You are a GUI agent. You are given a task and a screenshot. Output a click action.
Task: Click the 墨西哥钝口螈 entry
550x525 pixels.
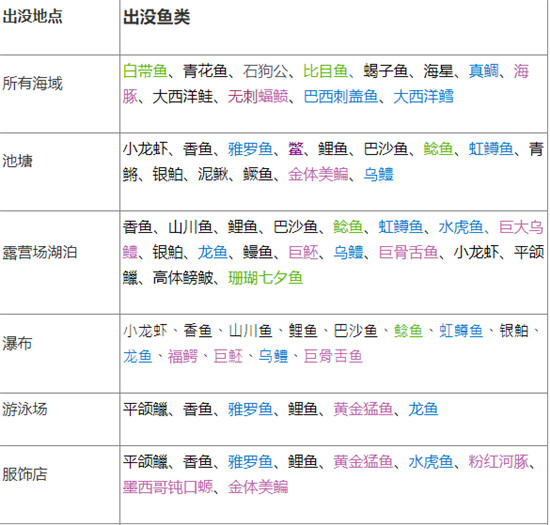[x=168, y=487]
